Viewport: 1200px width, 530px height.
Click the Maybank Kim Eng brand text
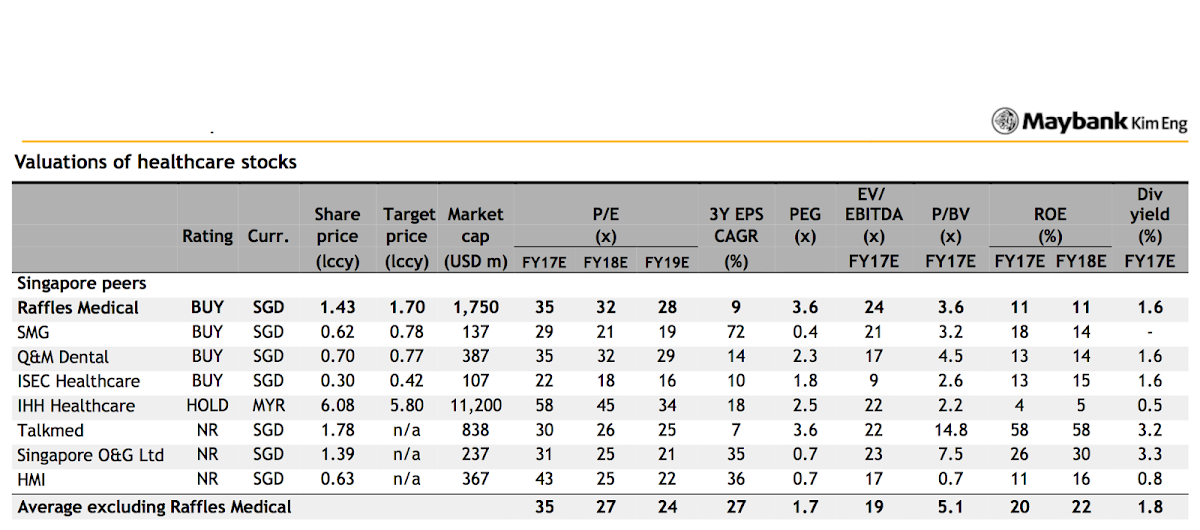coord(1104,122)
